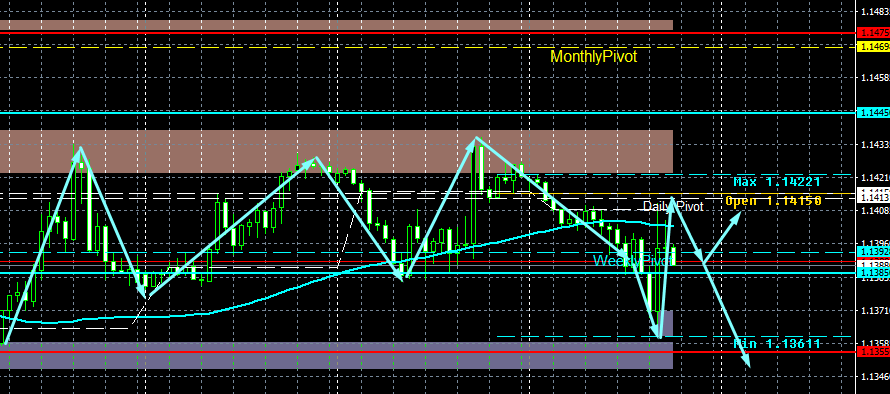Click the yellow 1.1469 price tag
This screenshot has height=394, width=890.
click(x=873, y=47)
